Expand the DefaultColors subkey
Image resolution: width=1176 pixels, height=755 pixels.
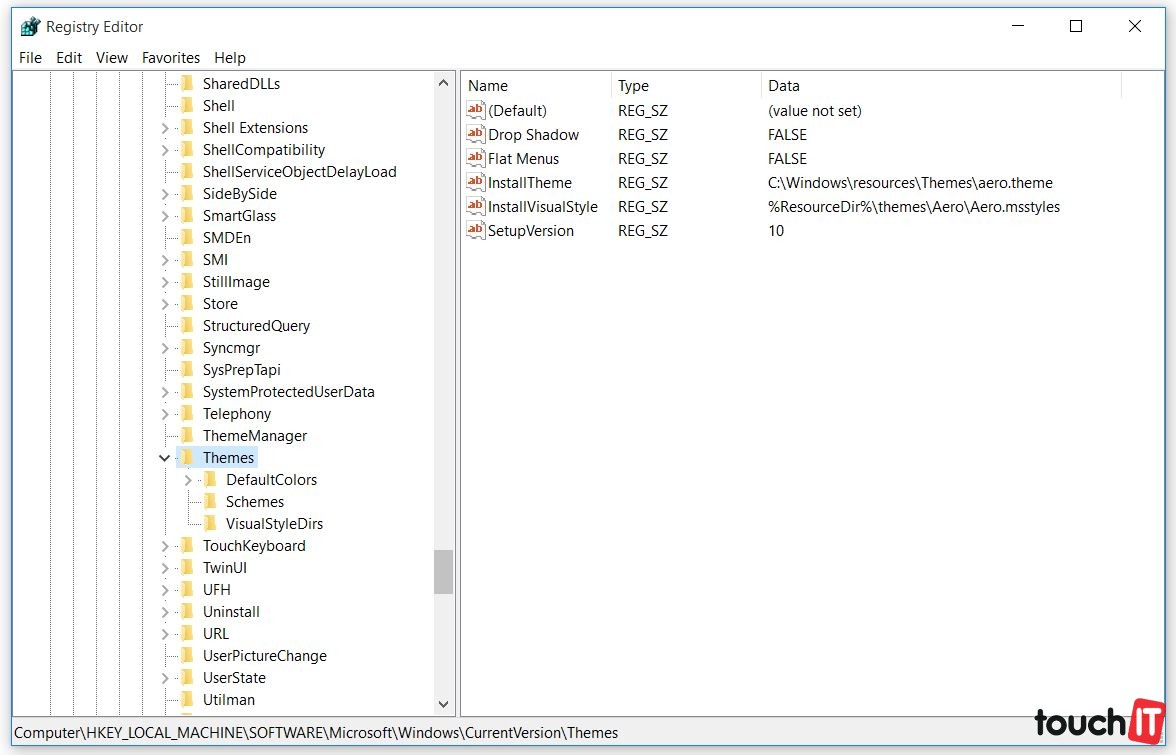[x=188, y=480]
